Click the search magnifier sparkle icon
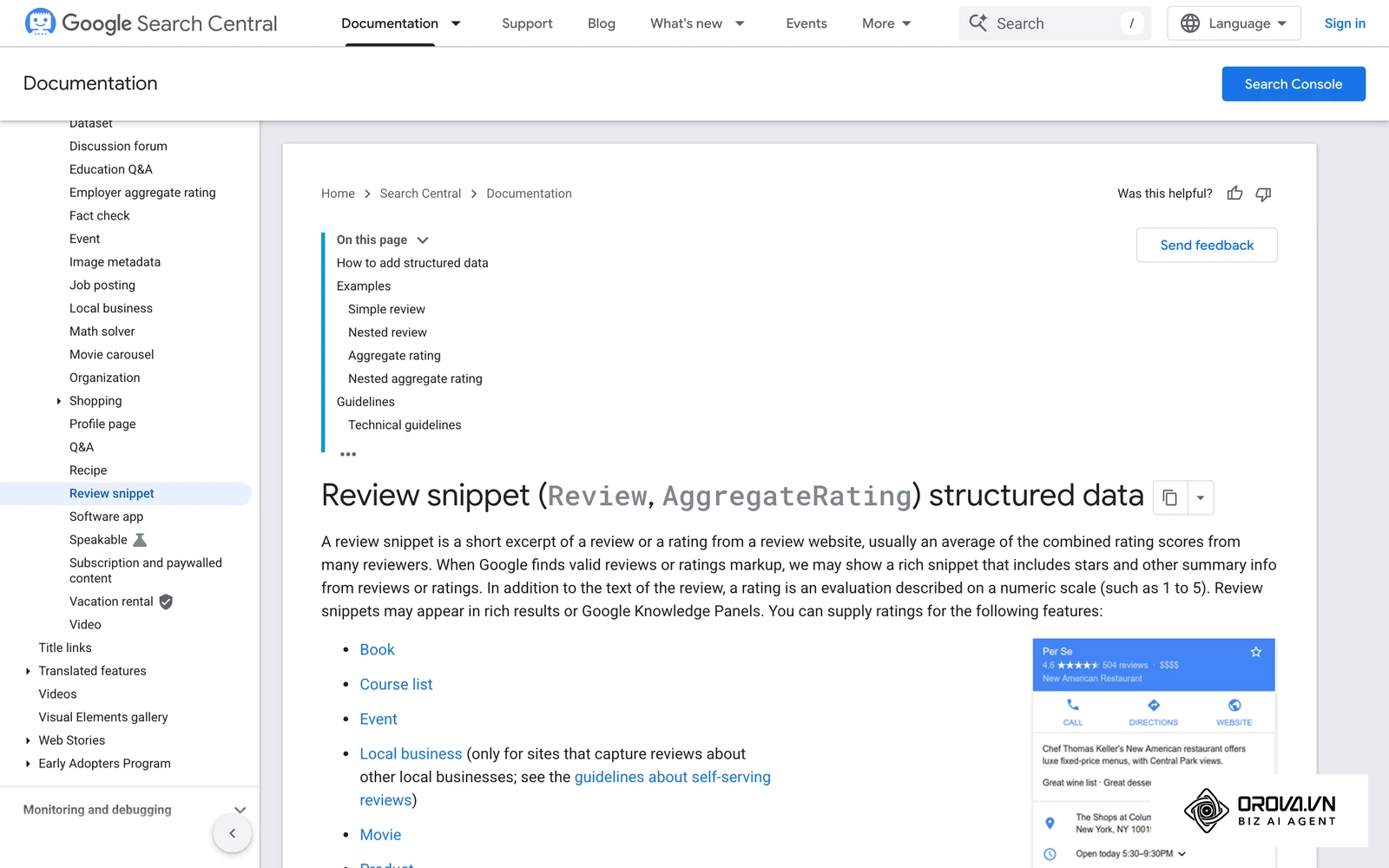This screenshot has width=1389, height=868. tap(978, 23)
